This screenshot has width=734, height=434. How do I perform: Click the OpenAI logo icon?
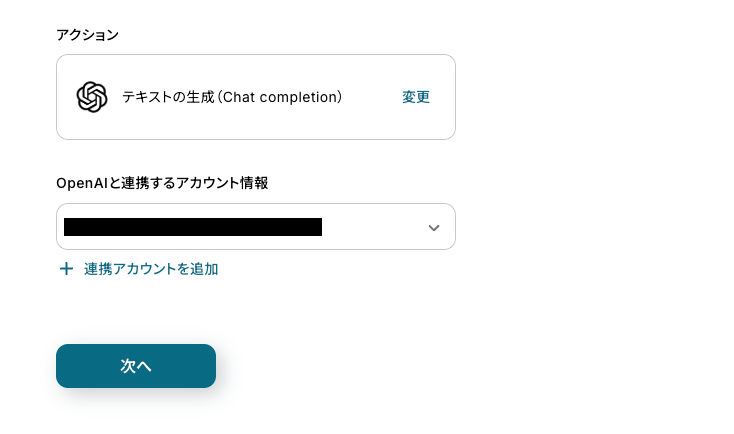[92, 97]
